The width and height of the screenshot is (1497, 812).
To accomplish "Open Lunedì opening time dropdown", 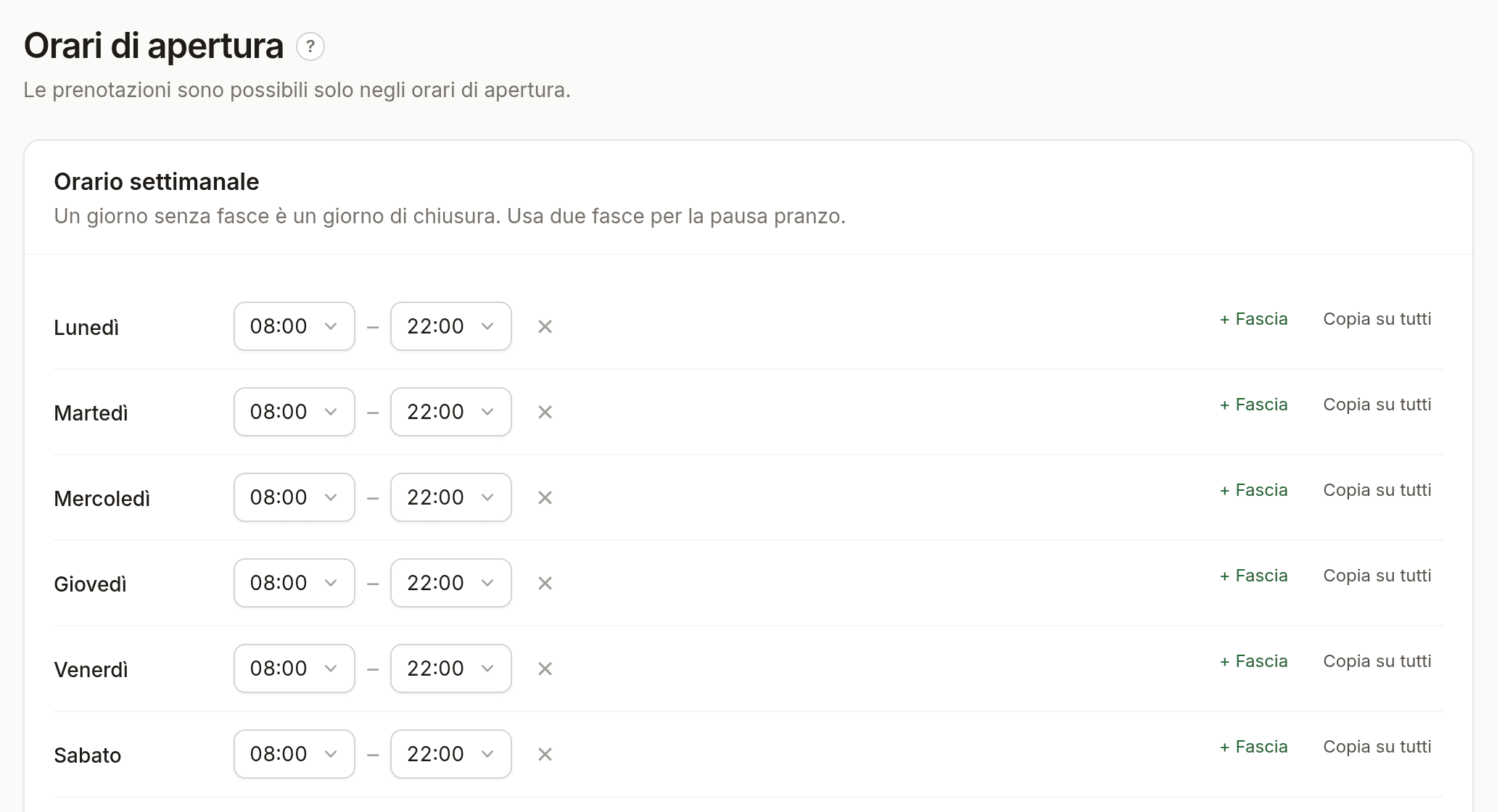I will [294, 326].
